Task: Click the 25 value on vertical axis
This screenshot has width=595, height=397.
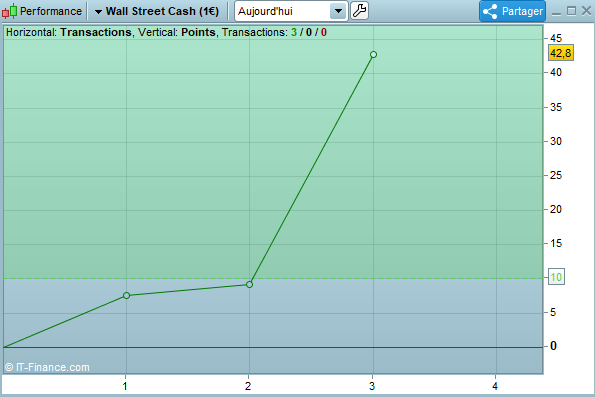Action: [556, 175]
